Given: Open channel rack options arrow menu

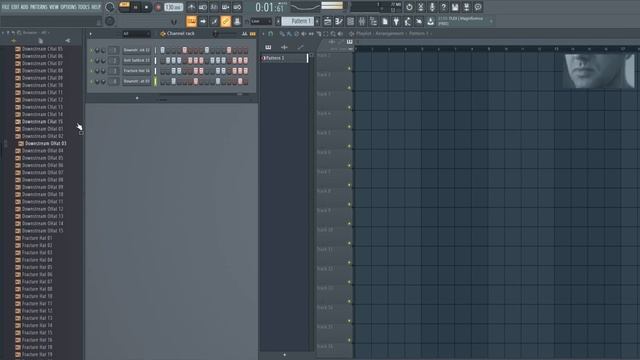Looking at the screenshot, I should click(91, 34).
